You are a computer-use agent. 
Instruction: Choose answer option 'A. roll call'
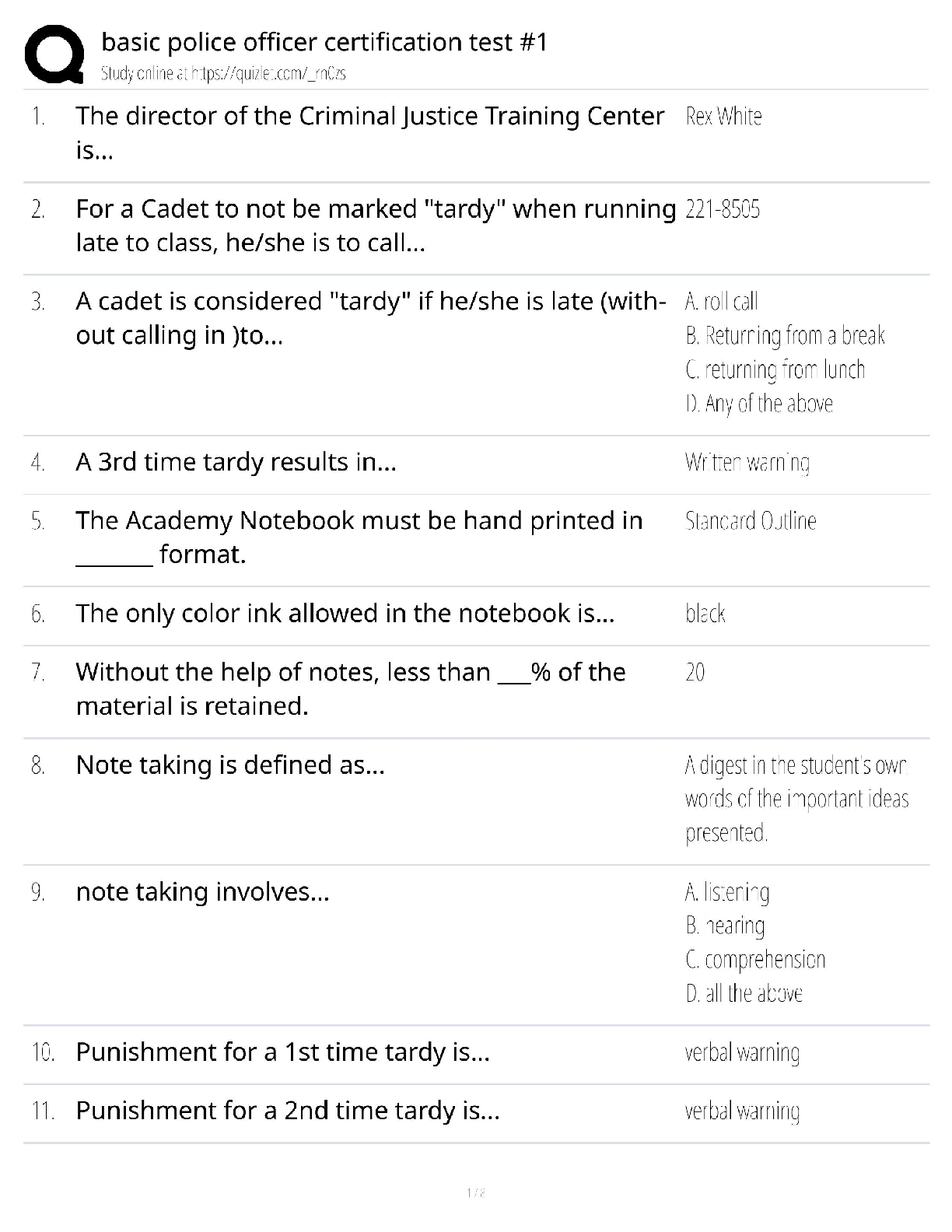coord(721,302)
